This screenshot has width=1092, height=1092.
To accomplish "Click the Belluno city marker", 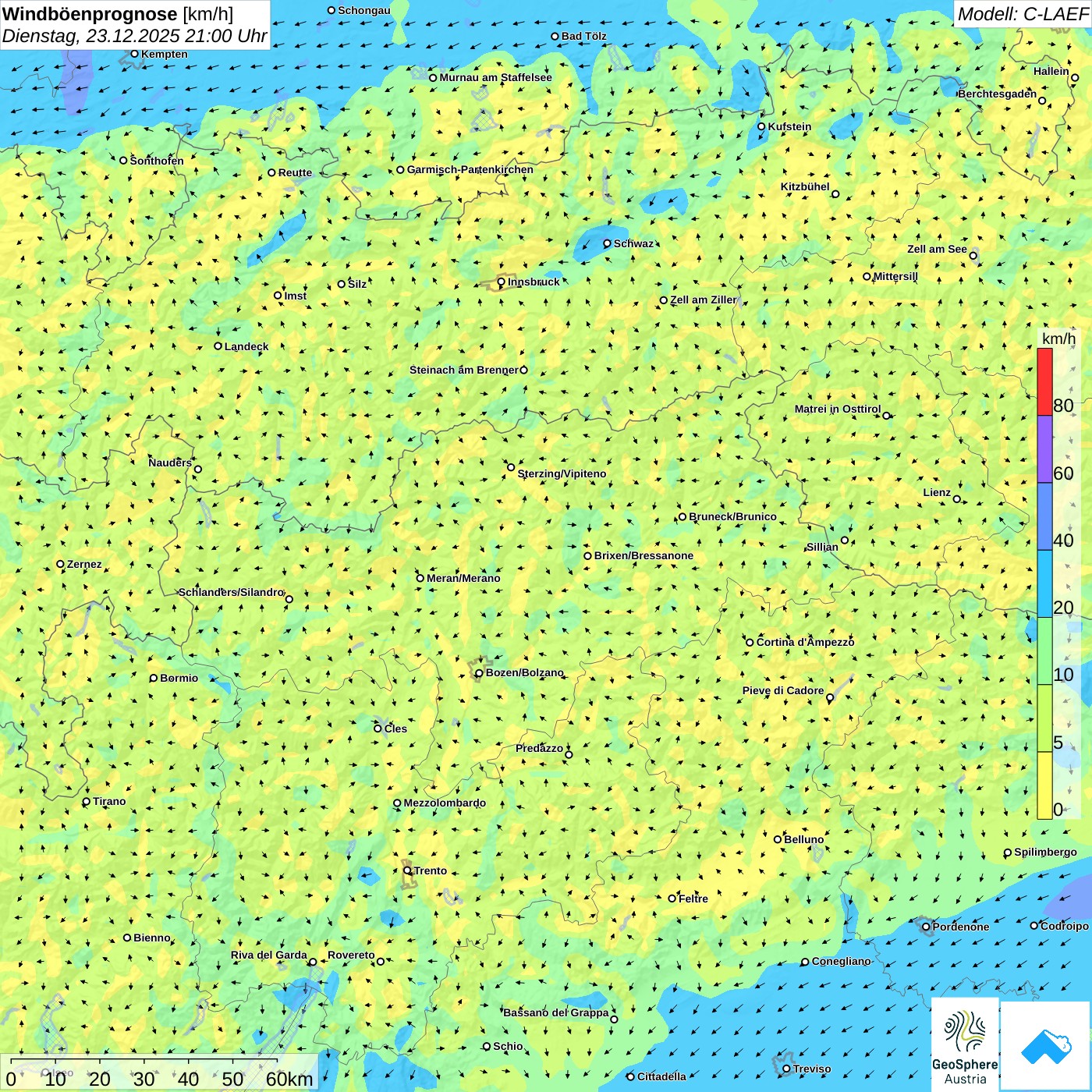I will [777, 839].
